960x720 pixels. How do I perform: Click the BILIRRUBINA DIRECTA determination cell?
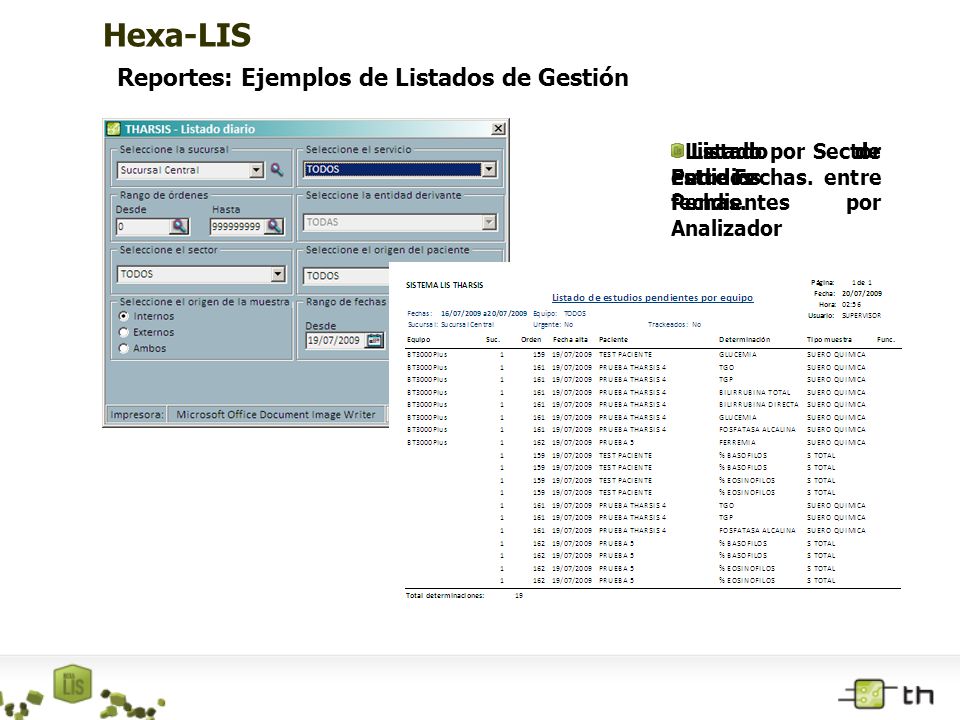(759, 405)
